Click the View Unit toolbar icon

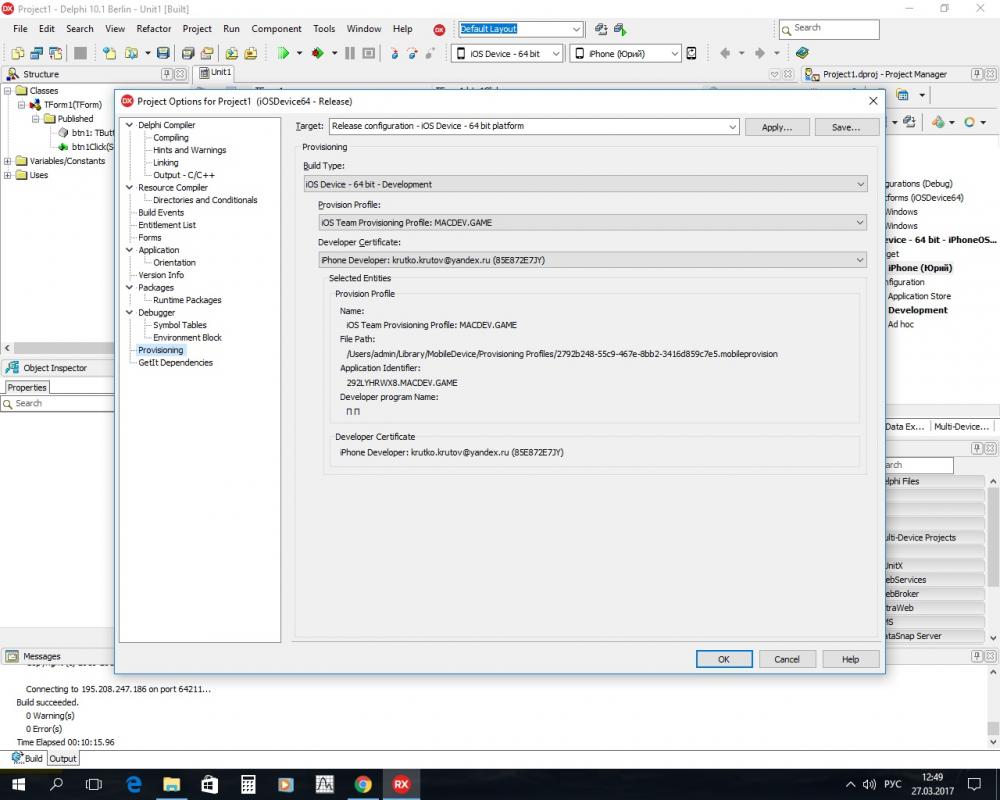pos(18,54)
